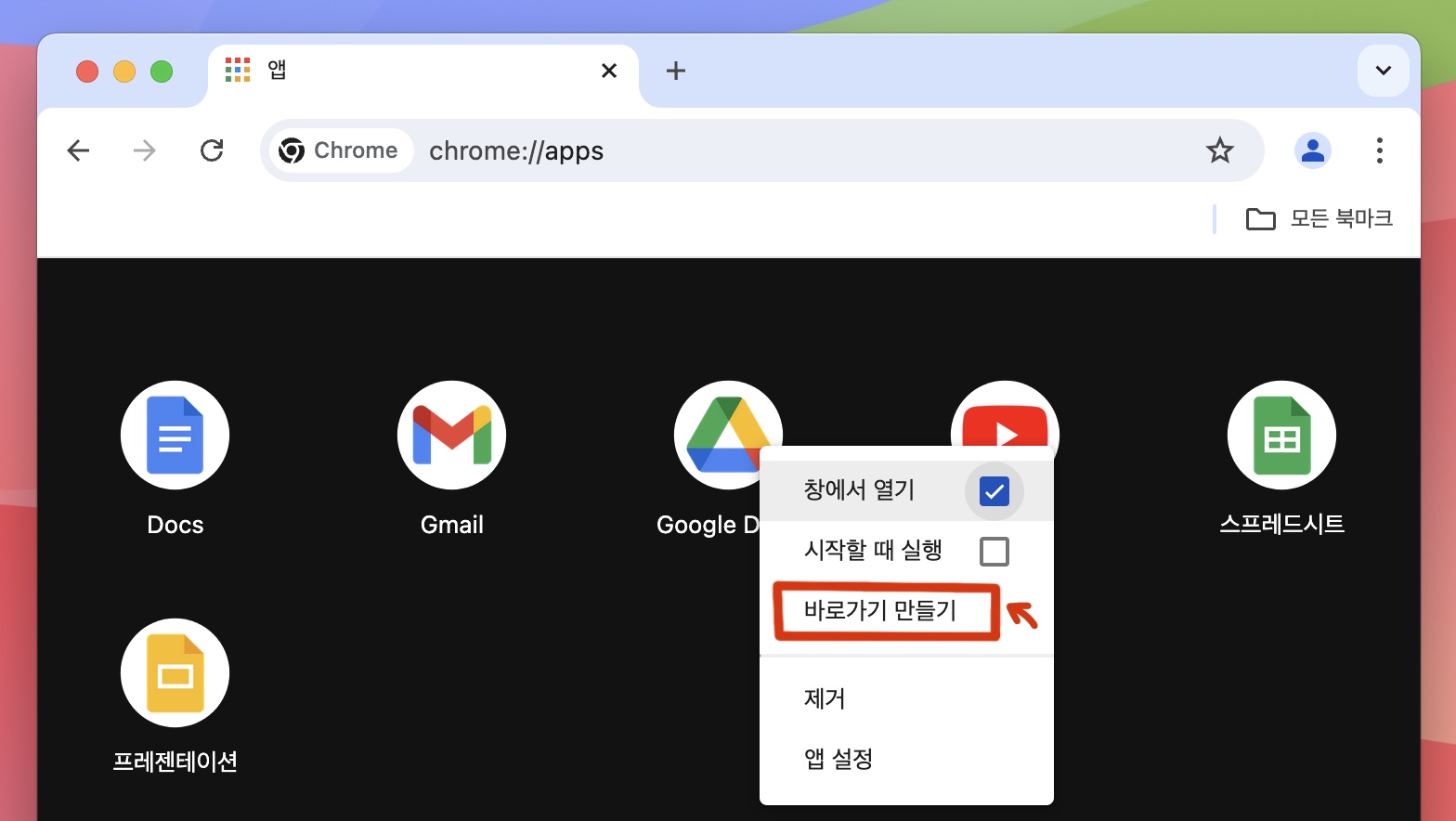Click the 프레젠테이션 label text
Viewport: 1456px width, 821px height.
175,762
